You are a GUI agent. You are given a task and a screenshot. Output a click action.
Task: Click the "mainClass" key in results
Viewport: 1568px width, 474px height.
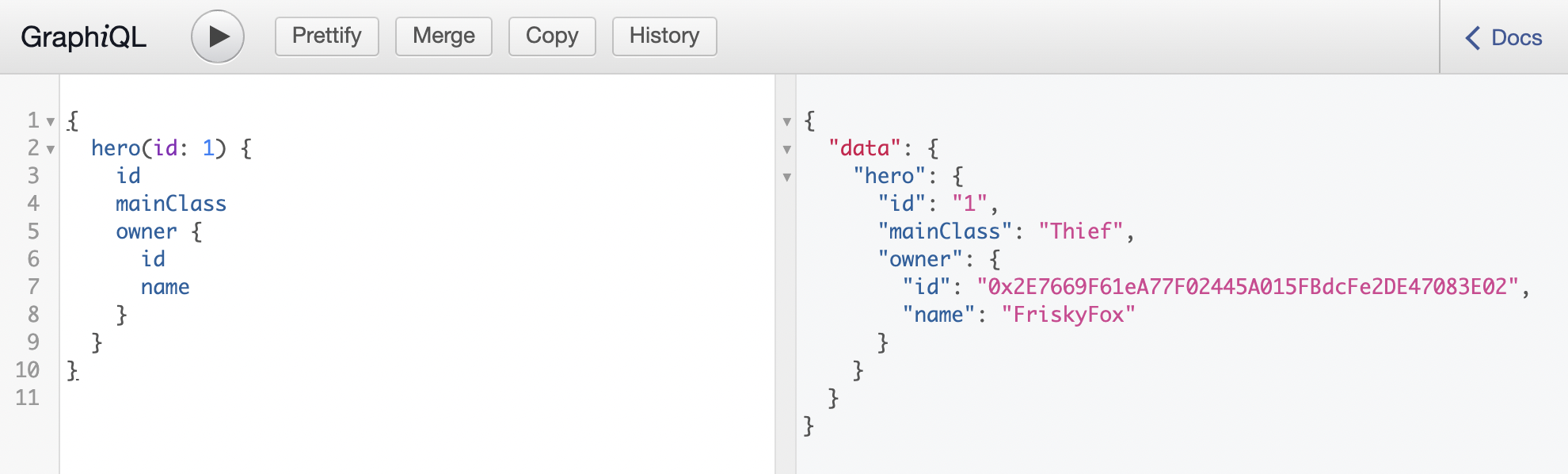945,231
